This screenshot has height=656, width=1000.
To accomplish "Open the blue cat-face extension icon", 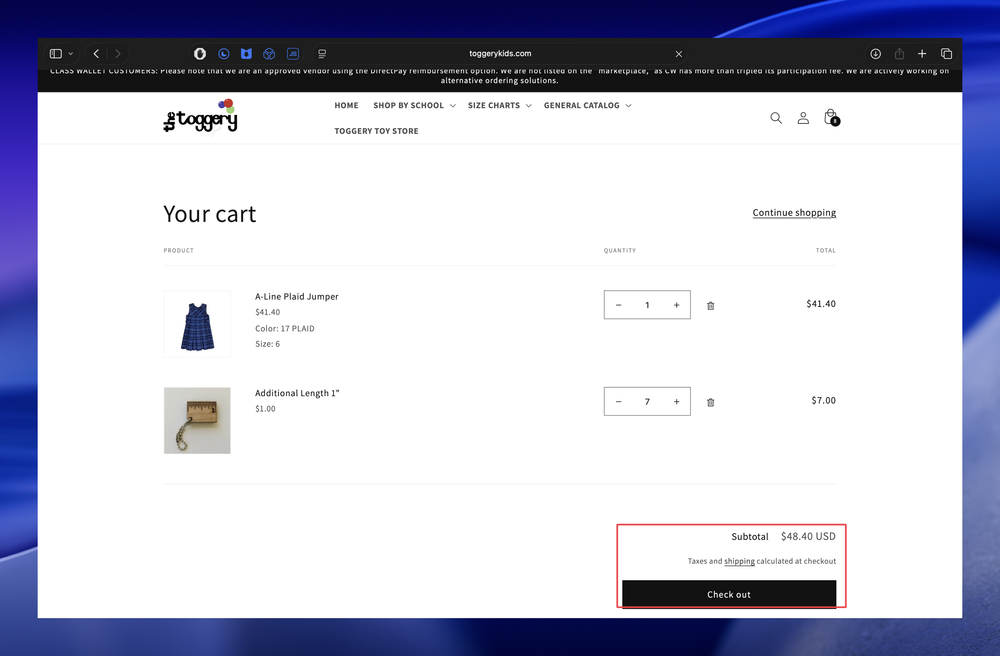I will pyautogui.click(x=246, y=54).
